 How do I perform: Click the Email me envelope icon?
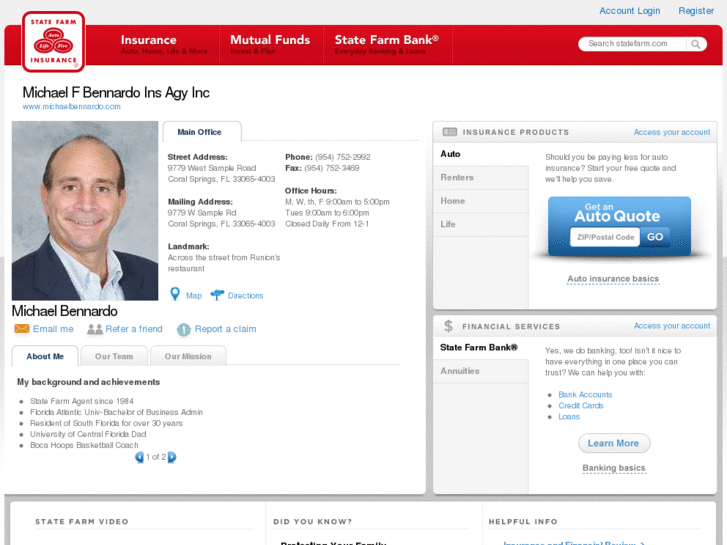[x=22, y=329]
